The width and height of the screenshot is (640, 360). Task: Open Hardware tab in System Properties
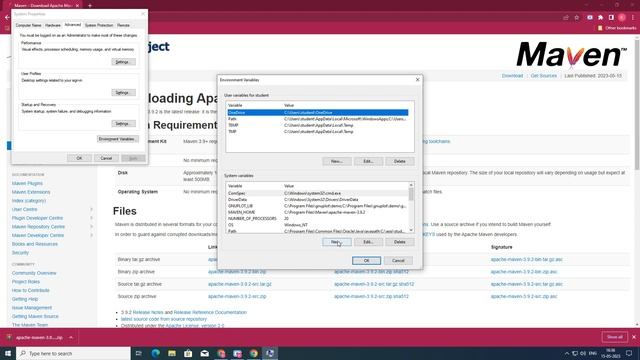53,25
